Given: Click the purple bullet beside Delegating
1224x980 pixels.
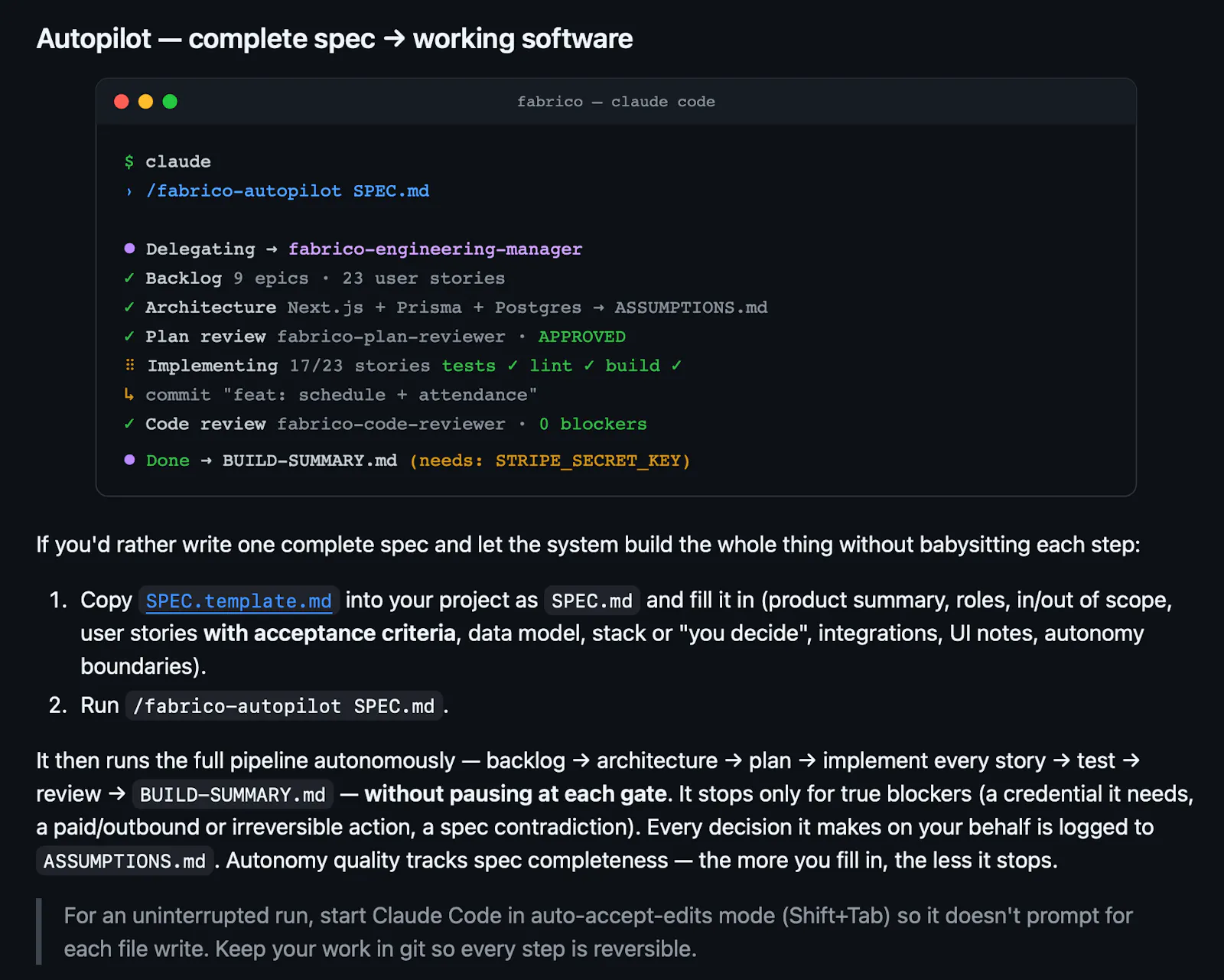Looking at the screenshot, I should 129,249.
